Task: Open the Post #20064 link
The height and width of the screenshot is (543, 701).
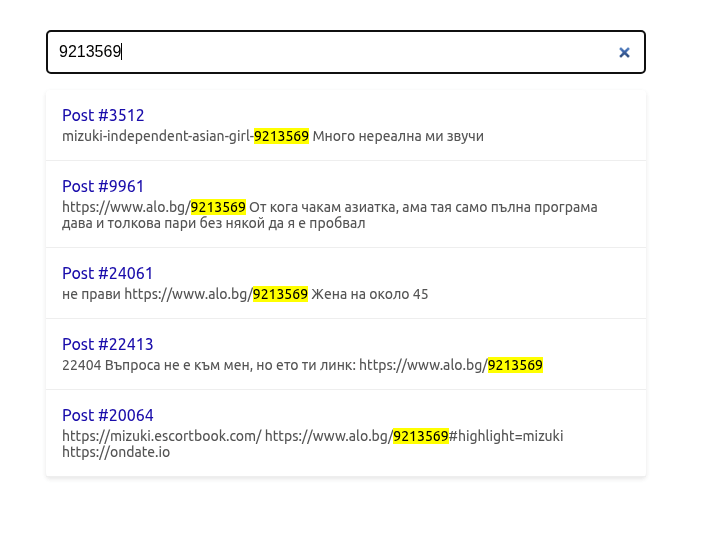Action: tap(108, 415)
